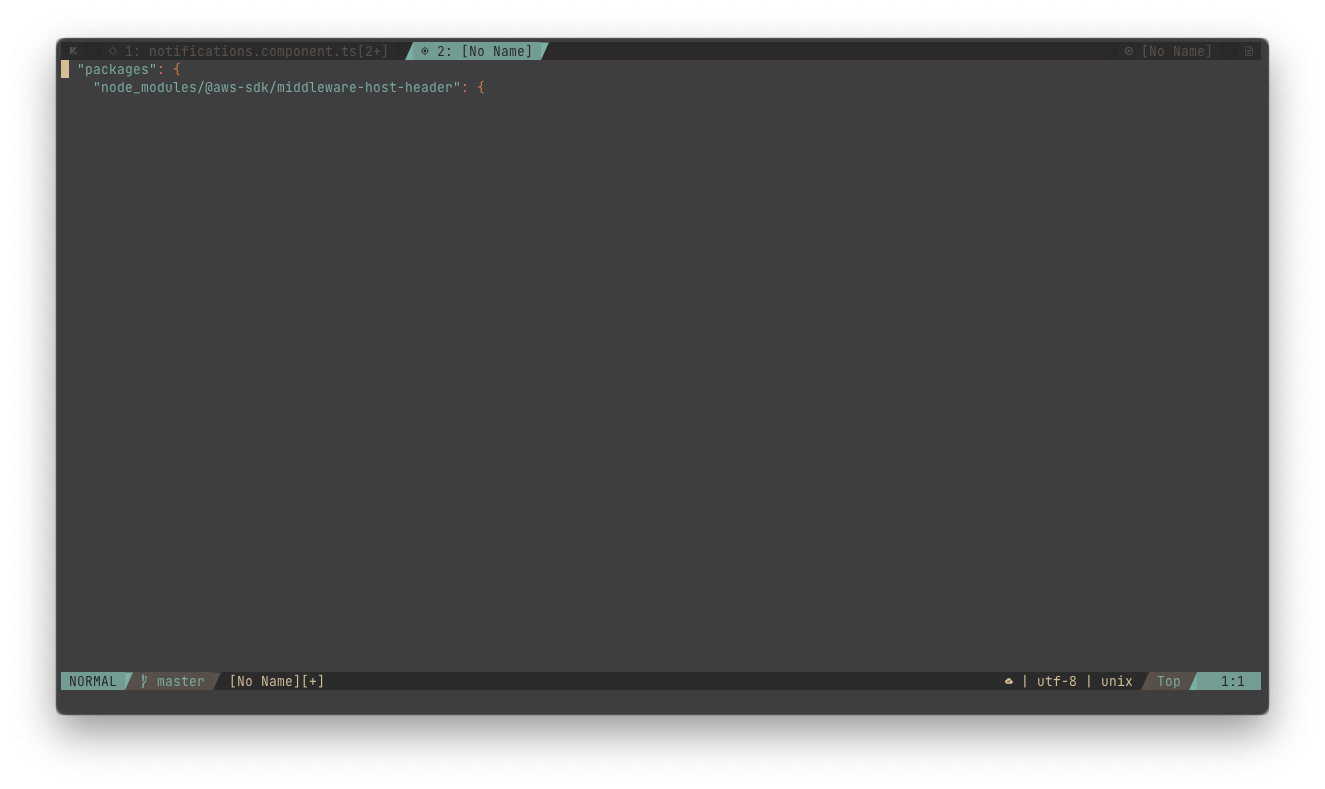Switch to the notifications.component.ts tab
Image resolution: width=1325 pixels, height=789 pixels.
(x=248, y=51)
